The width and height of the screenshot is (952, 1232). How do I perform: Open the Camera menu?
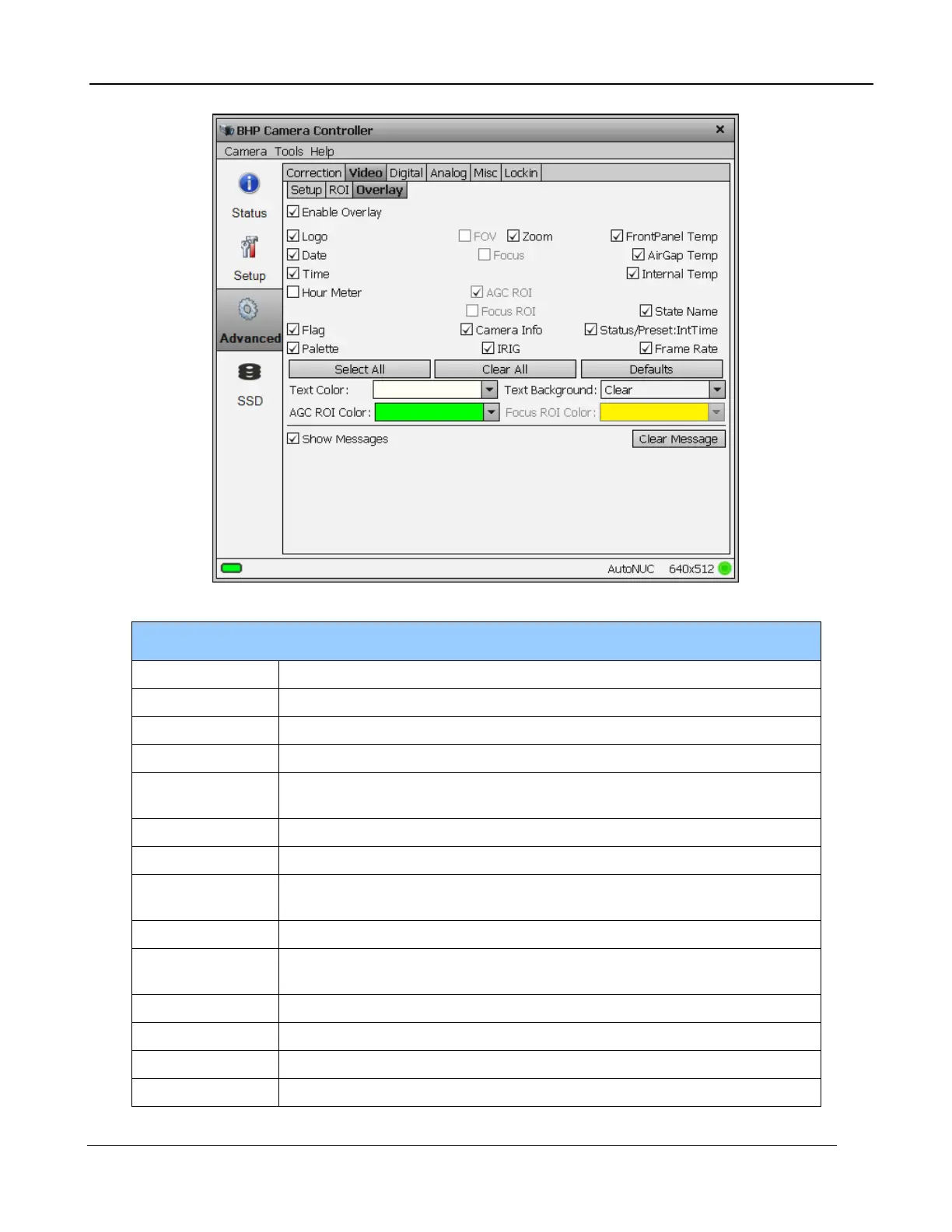pos(246,152)
